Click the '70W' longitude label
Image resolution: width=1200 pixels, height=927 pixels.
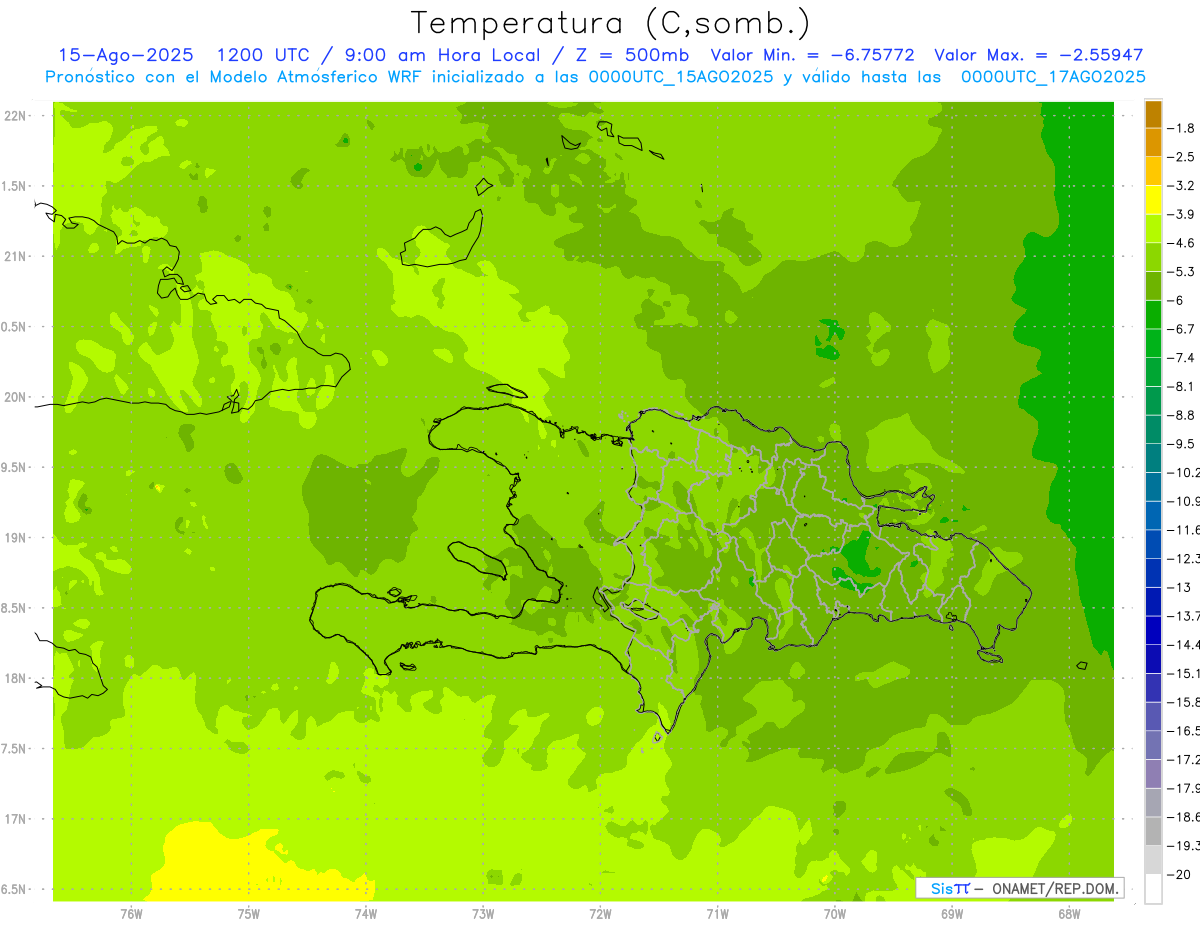[x=835, y=914]
